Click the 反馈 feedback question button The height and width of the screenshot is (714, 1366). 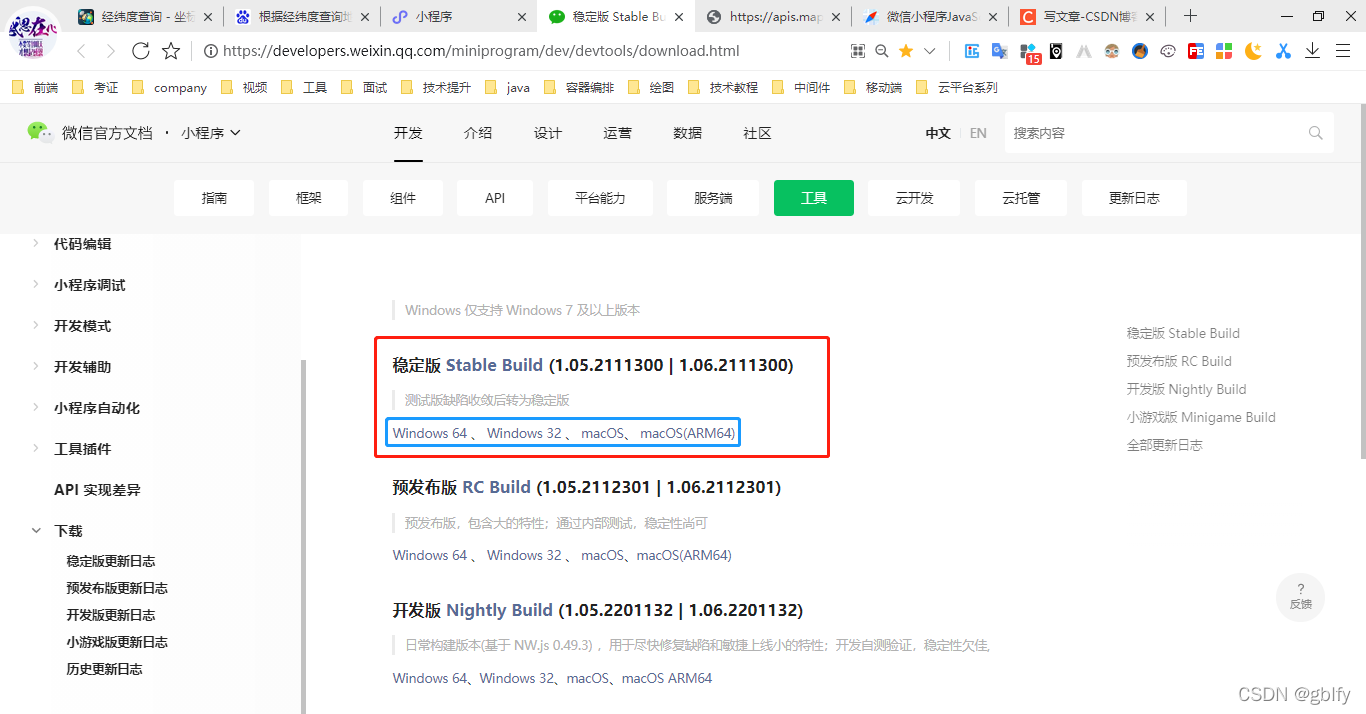coord(1300,597)
